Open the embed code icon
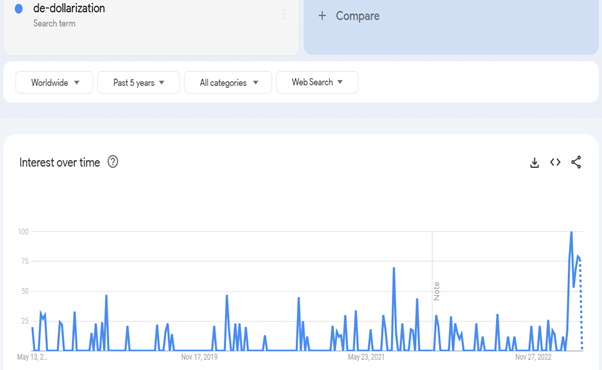The image size is (602, 370). (555, 162)
